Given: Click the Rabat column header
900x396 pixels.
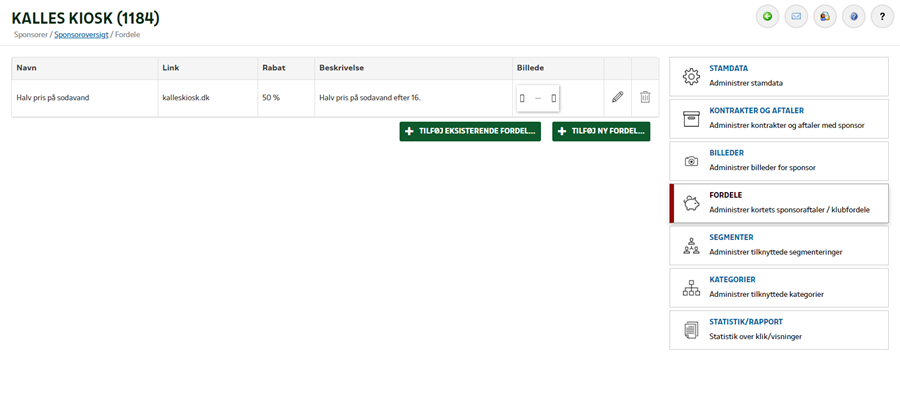Looking at the screenshot, I should (x=274, y=68).
